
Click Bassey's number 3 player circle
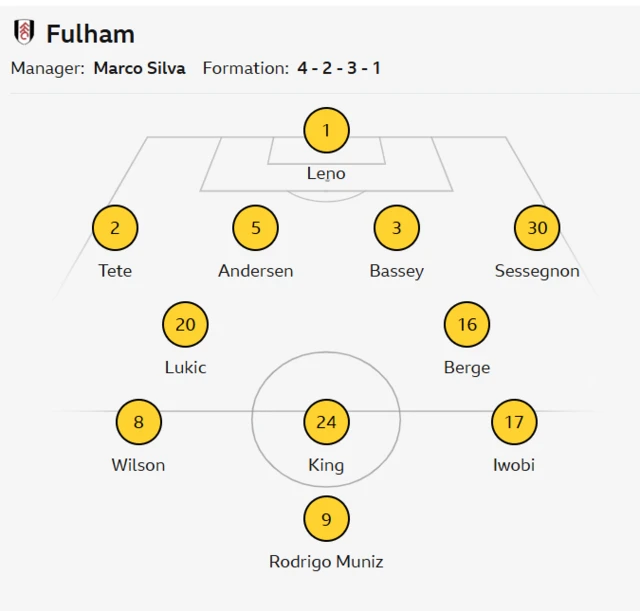397,228
